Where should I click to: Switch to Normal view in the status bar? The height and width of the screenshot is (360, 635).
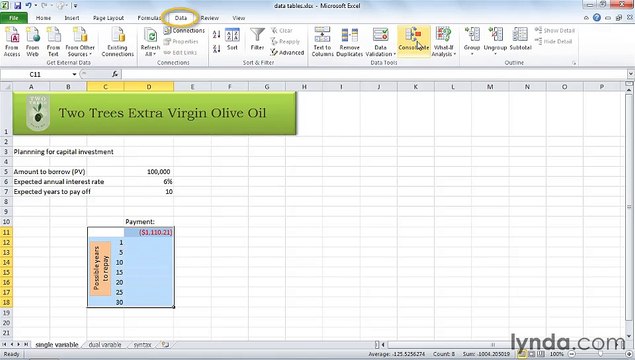point(523,354)
